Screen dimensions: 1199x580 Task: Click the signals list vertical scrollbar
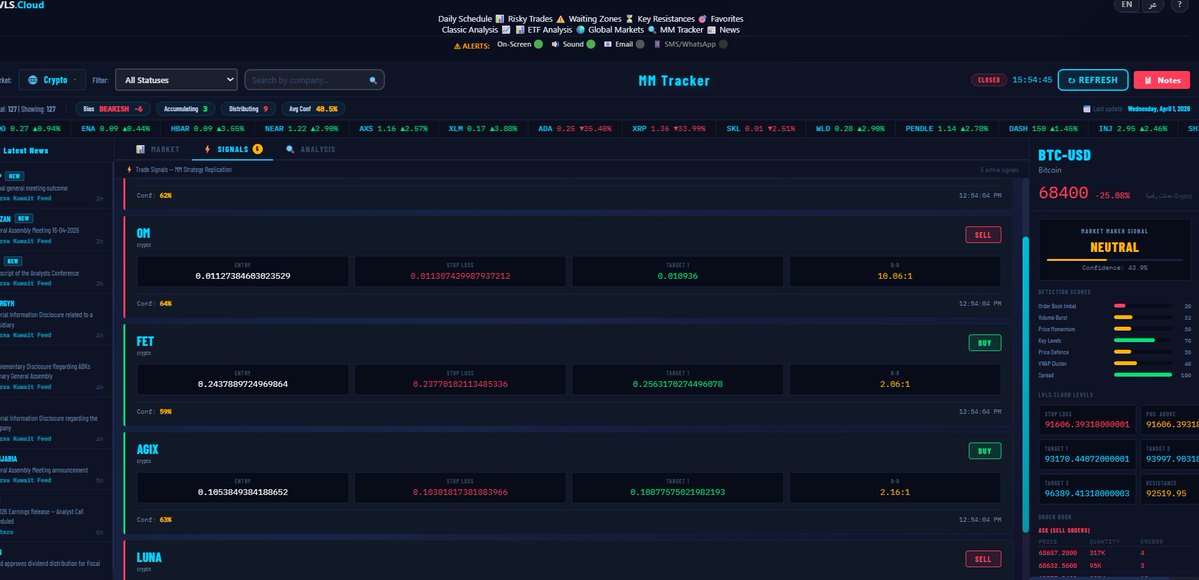[1025, 384]
